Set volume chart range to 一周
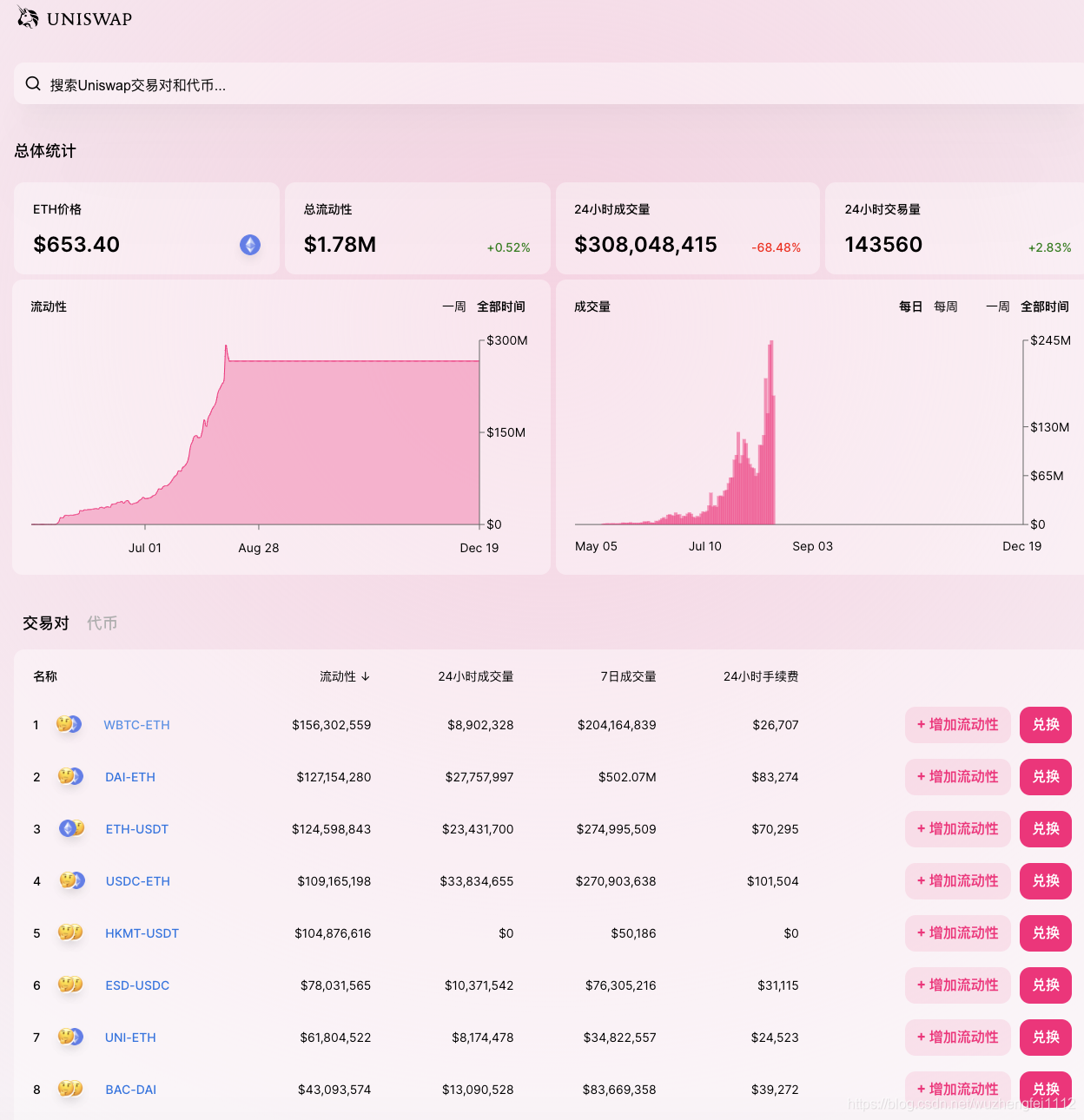This screenshot has width=1084, height=1120. click(998, 306)
